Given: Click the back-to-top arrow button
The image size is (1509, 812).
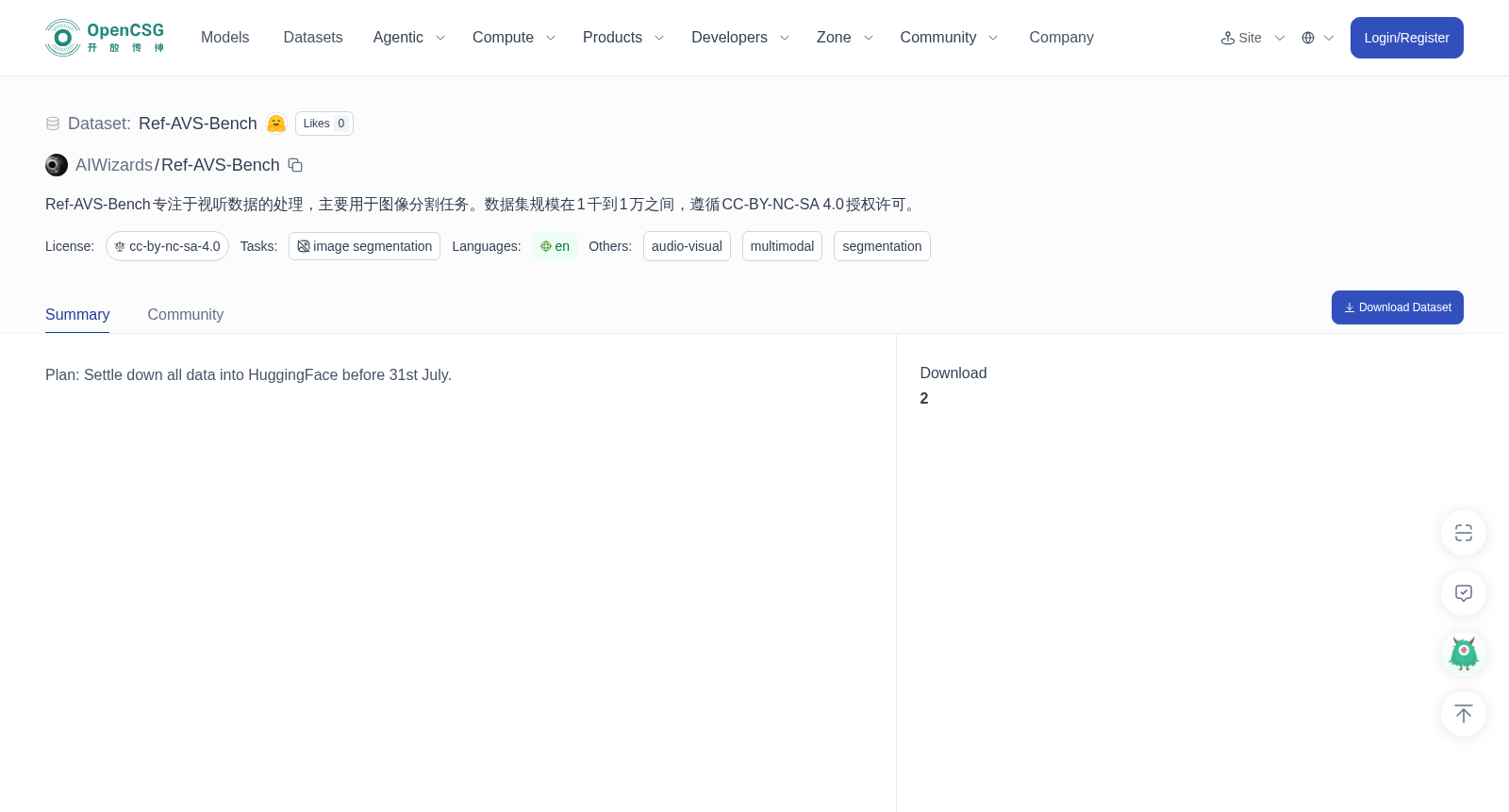Looking at the screenshot, I should pyautogui.click(x=1464, y=714).
